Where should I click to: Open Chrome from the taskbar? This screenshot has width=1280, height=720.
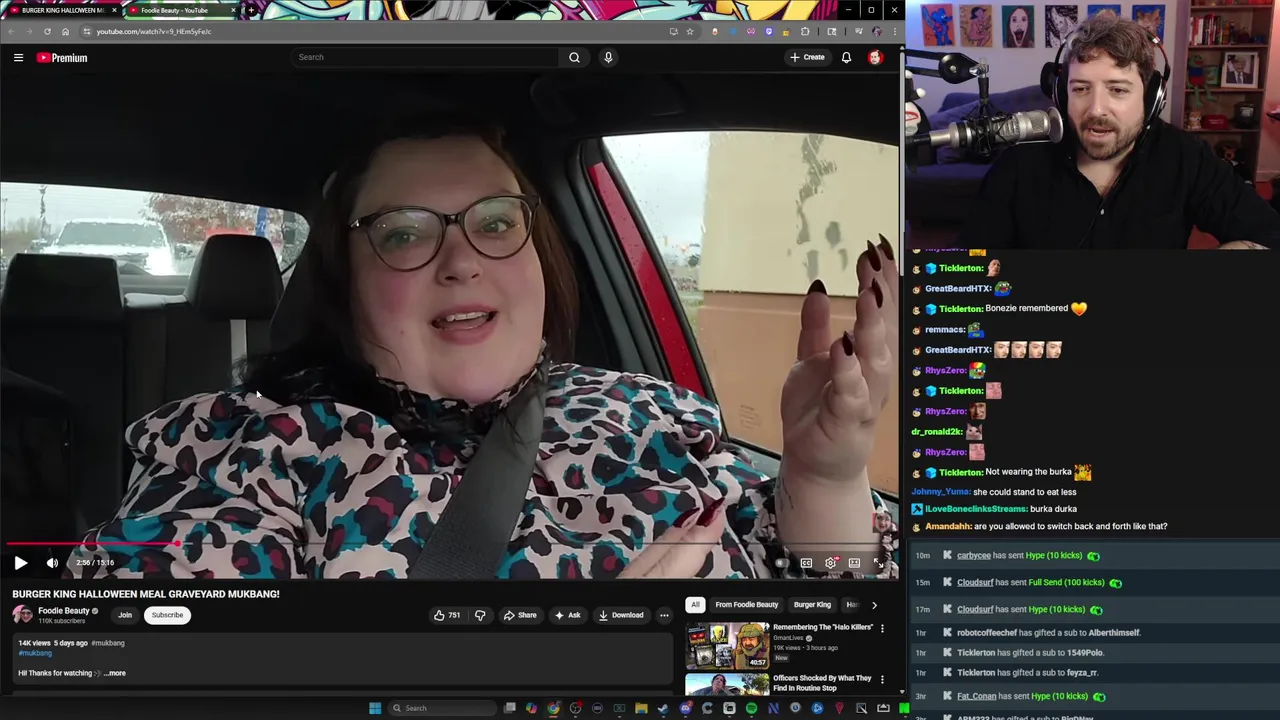[553, 708]
